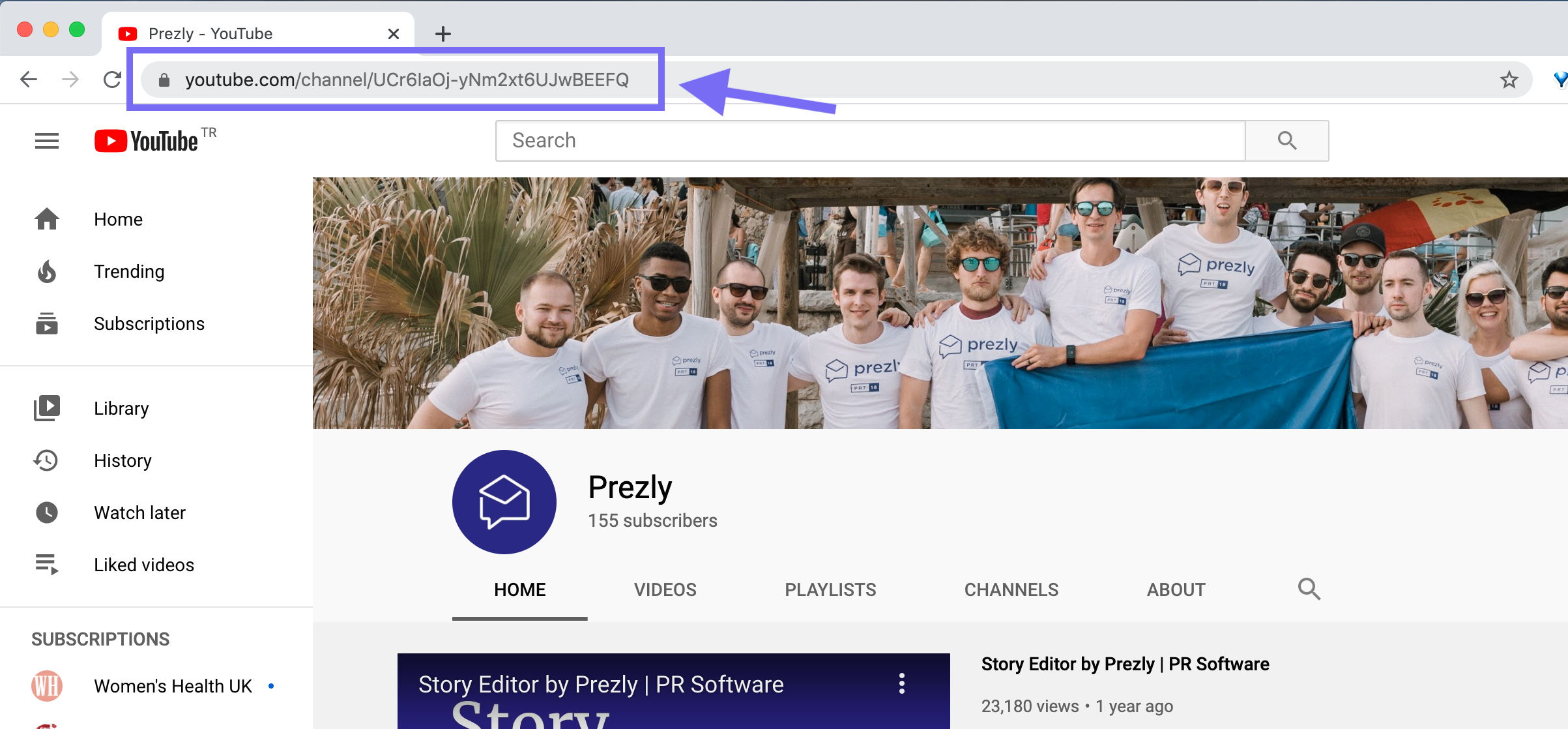Screen dimensions: 1568x729
Task: Open the Playlists section of Prezly channel
Action: click(831, 589)
